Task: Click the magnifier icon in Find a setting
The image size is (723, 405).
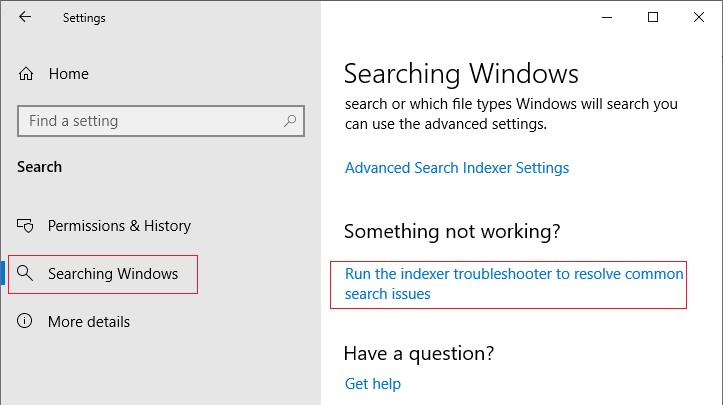Action: (x=290, y=121)
